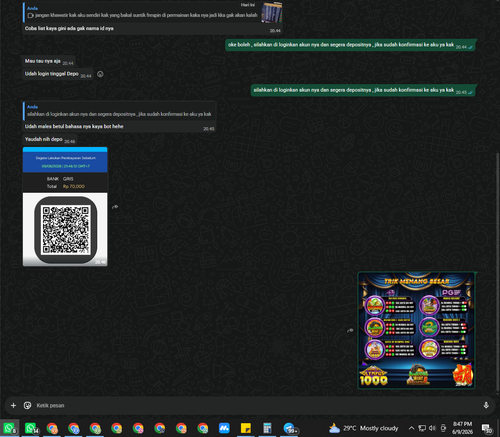Viewport: 500px width, 437px height.
Task: Open the 'Trik Menang Besar' promo image
Action: point(416,330)
